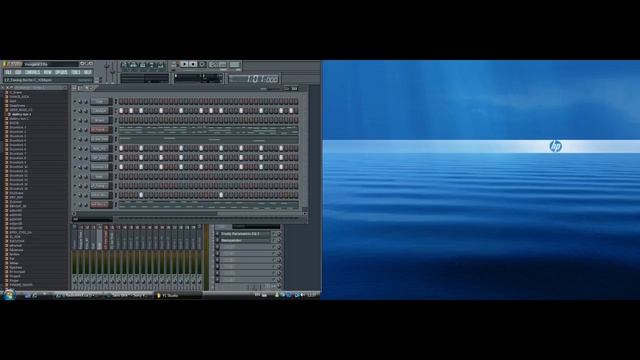Mute the bottom red-labelled channel via its LED
Viewport: 640px width, 360px height.
tap(75, 204)
